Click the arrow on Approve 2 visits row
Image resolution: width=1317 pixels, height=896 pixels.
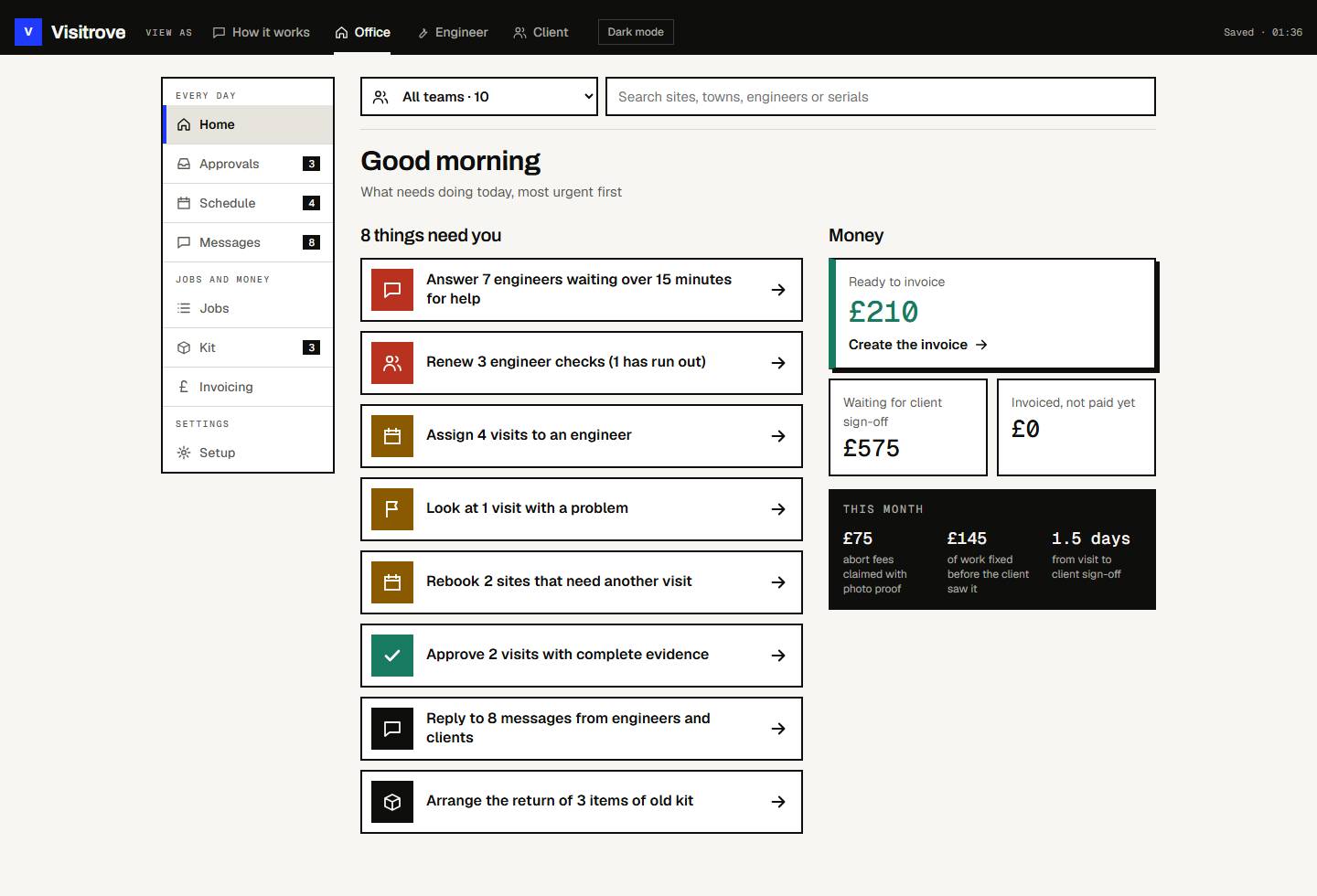[778, 656]
